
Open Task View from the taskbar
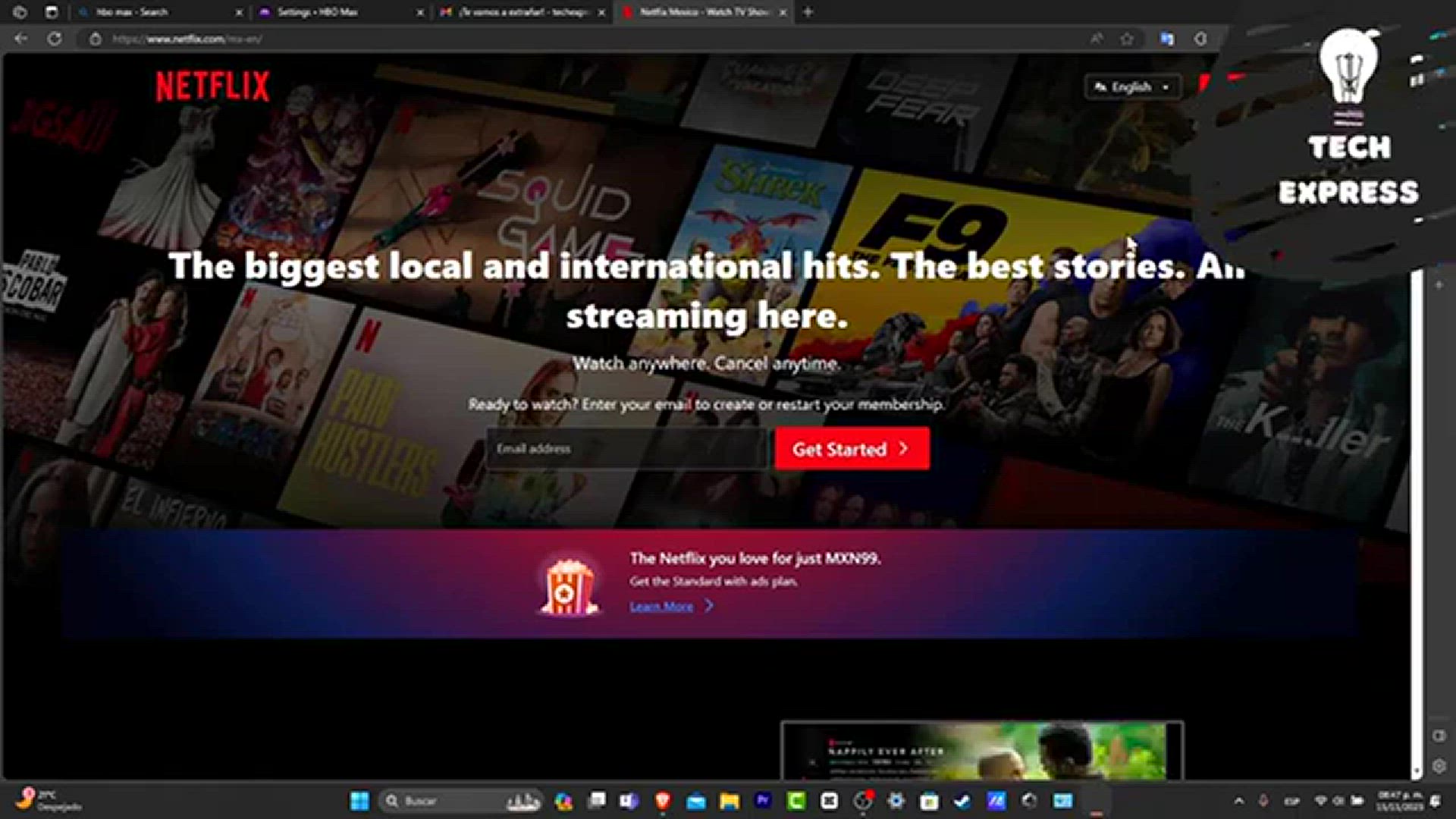tap(598, 801)
